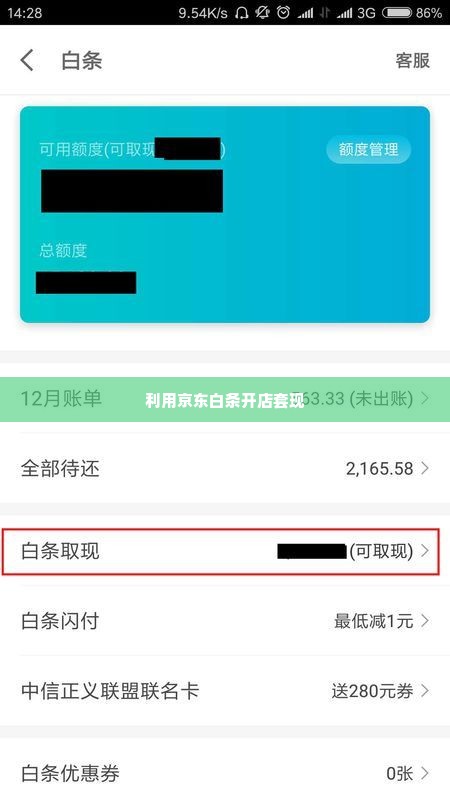
Task: Open the 白条闪付 chevron arrow
Action: coord(425,621)
